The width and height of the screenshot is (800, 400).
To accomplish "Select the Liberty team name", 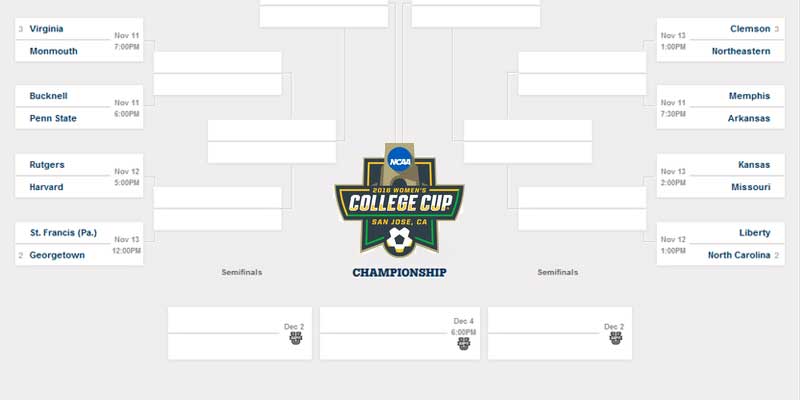I will [x=755, y=233].
